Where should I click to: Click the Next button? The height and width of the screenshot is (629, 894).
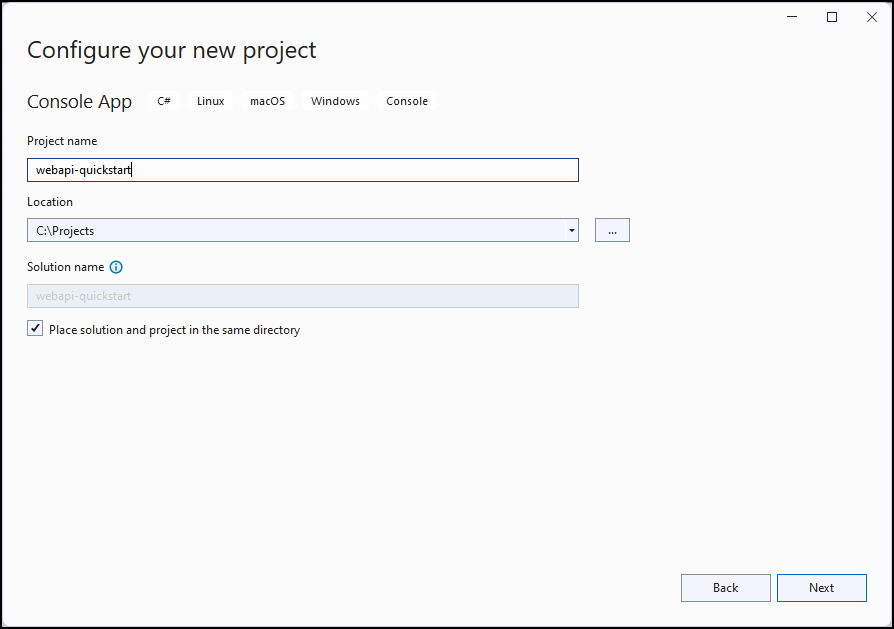821,587
